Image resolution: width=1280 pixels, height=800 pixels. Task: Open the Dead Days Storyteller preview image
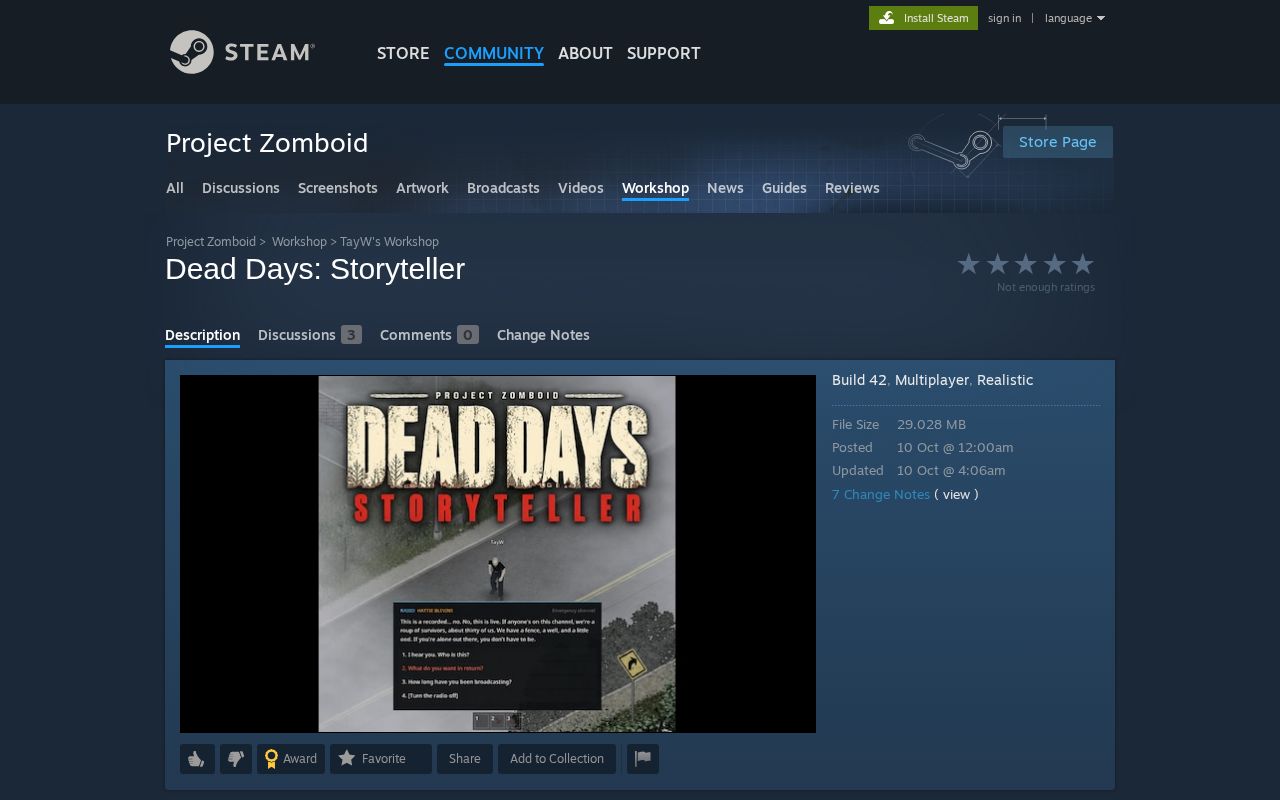pos(497,554)
